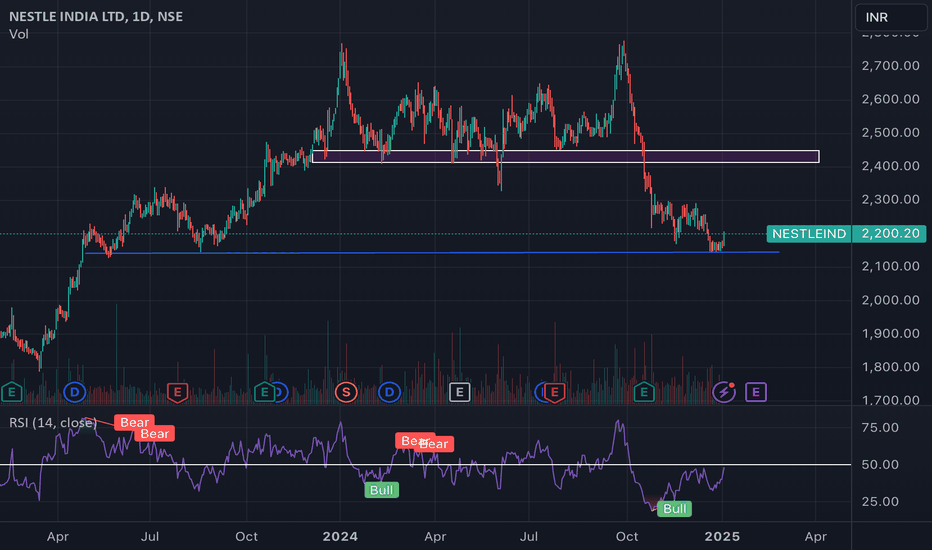Click the green E marker before April 2023

pos(11,392)
